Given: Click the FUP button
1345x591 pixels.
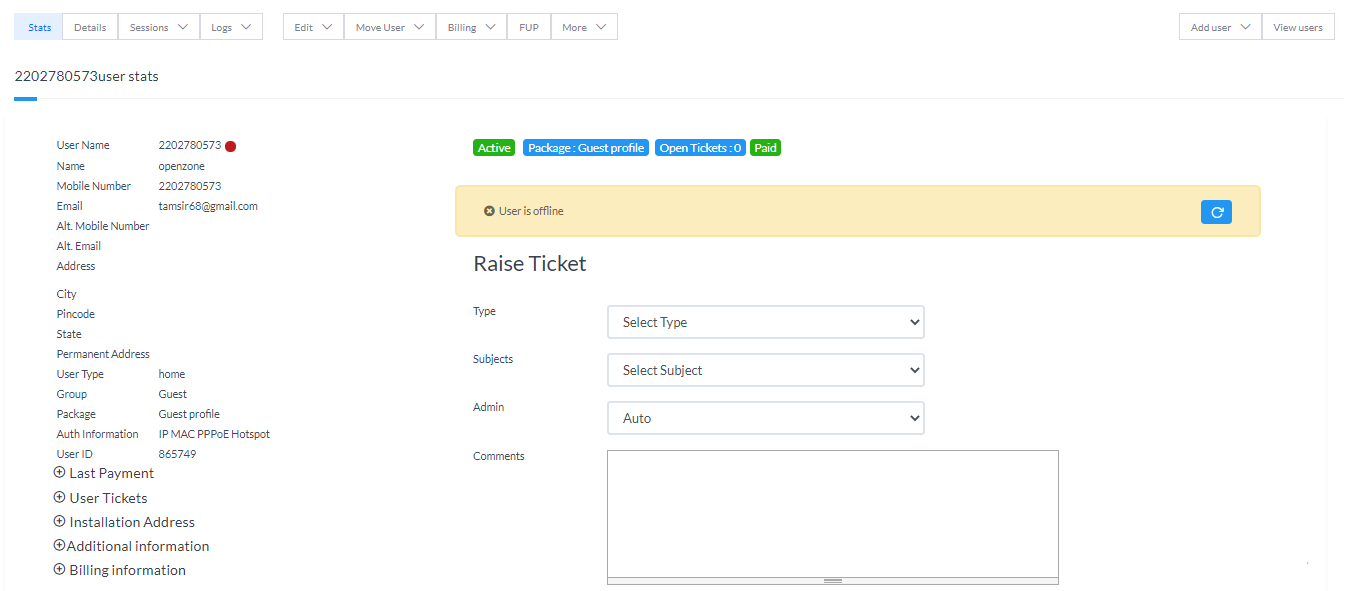Looking at the screenshot, I should [528, 26].
